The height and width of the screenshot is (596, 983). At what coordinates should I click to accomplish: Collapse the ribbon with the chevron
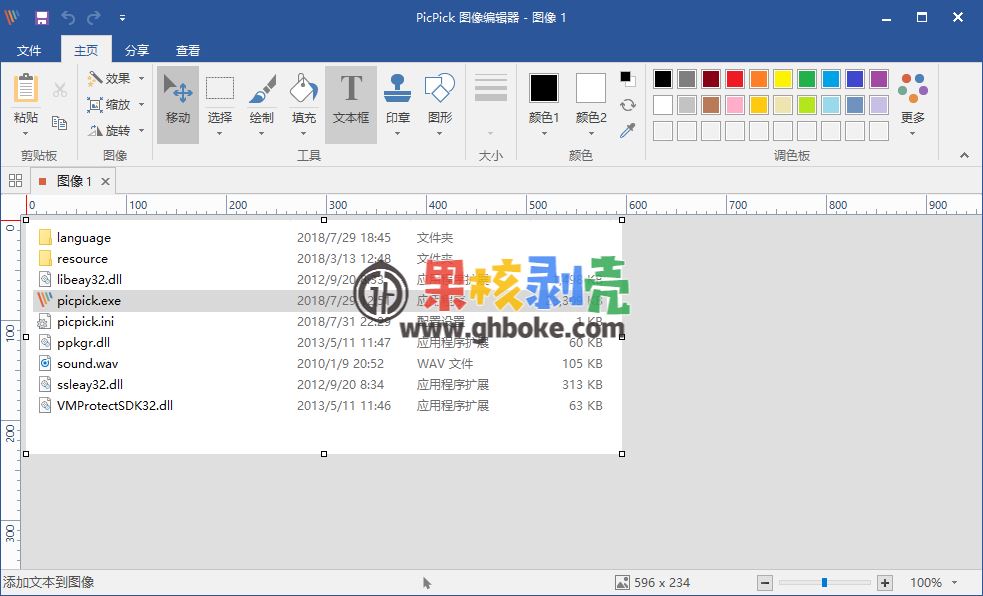point(964,155)
